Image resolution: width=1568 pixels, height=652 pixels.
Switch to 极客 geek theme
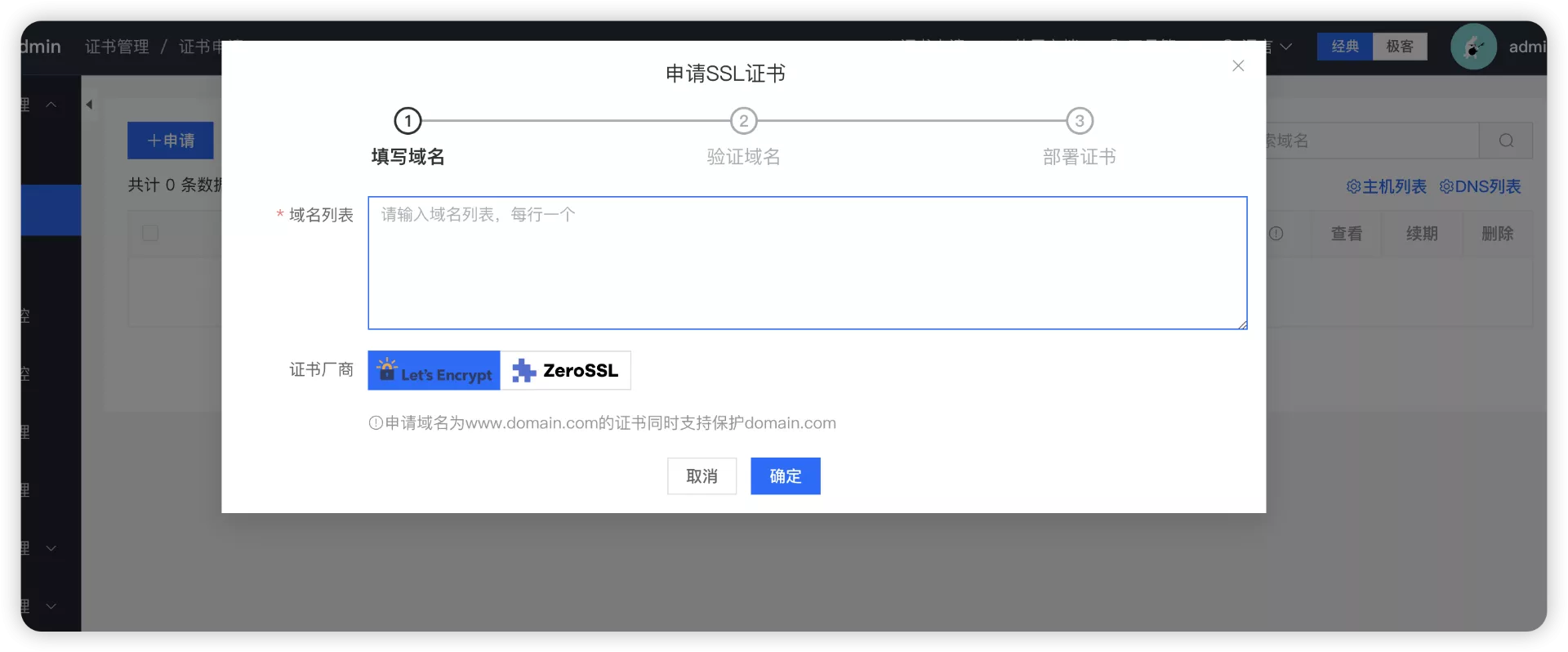[1400, 47]
